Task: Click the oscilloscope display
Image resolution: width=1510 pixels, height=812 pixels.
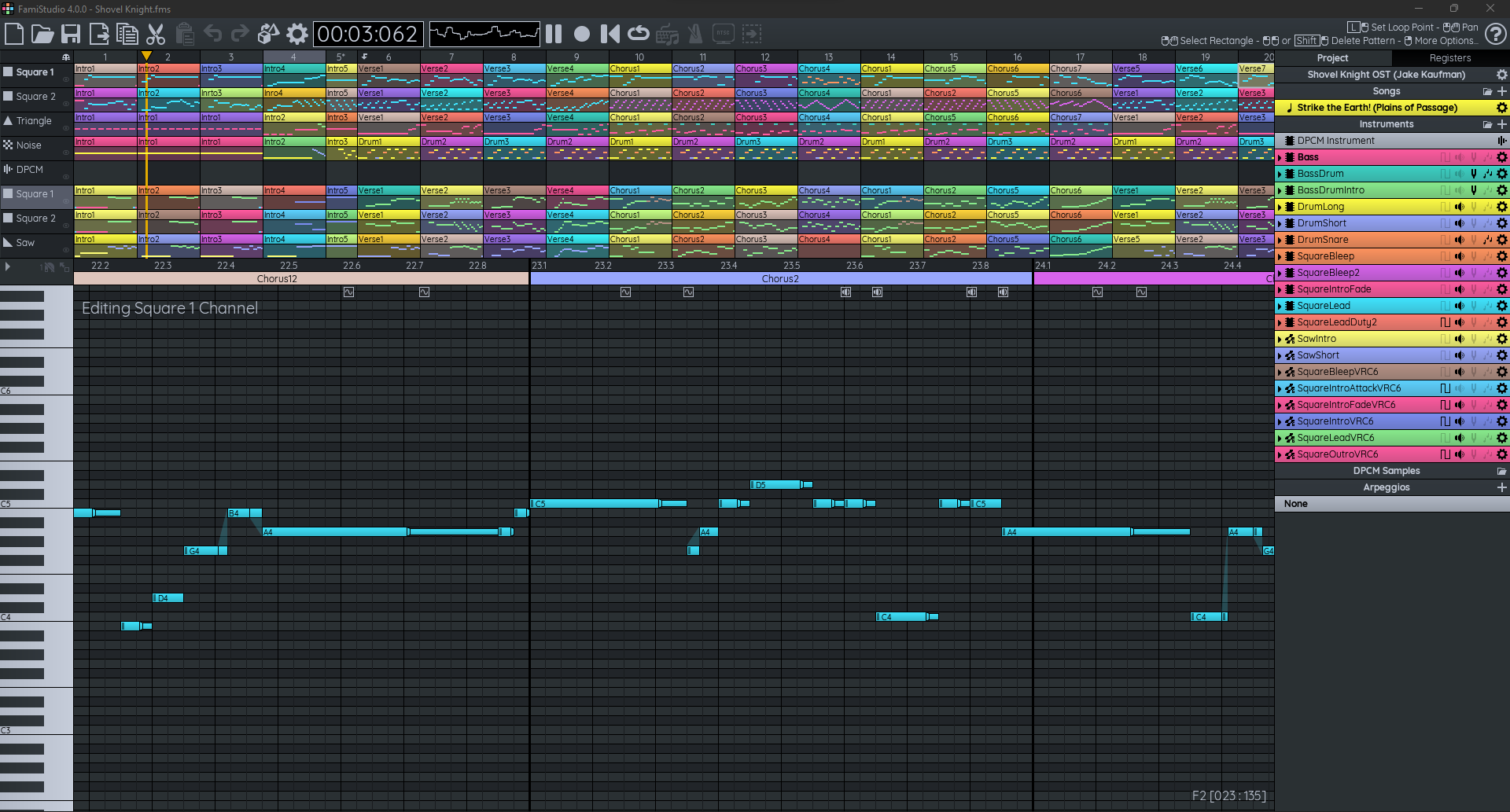Action: [484, 34]
